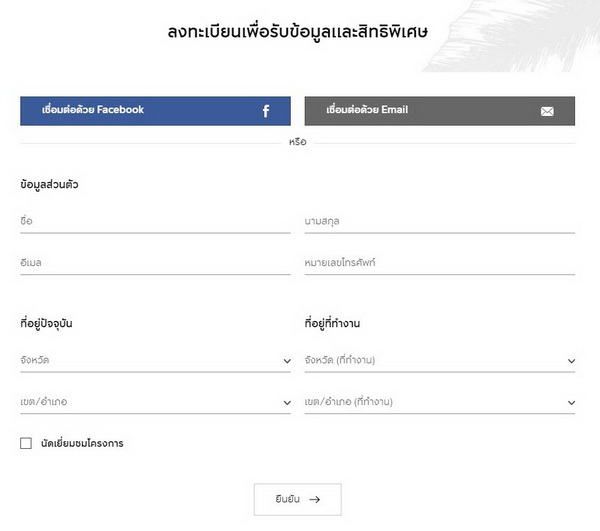Tick the นัดเยี่ยมชมโครงการ checkbox
Screen dimensions: 600x531
point(26,443)
